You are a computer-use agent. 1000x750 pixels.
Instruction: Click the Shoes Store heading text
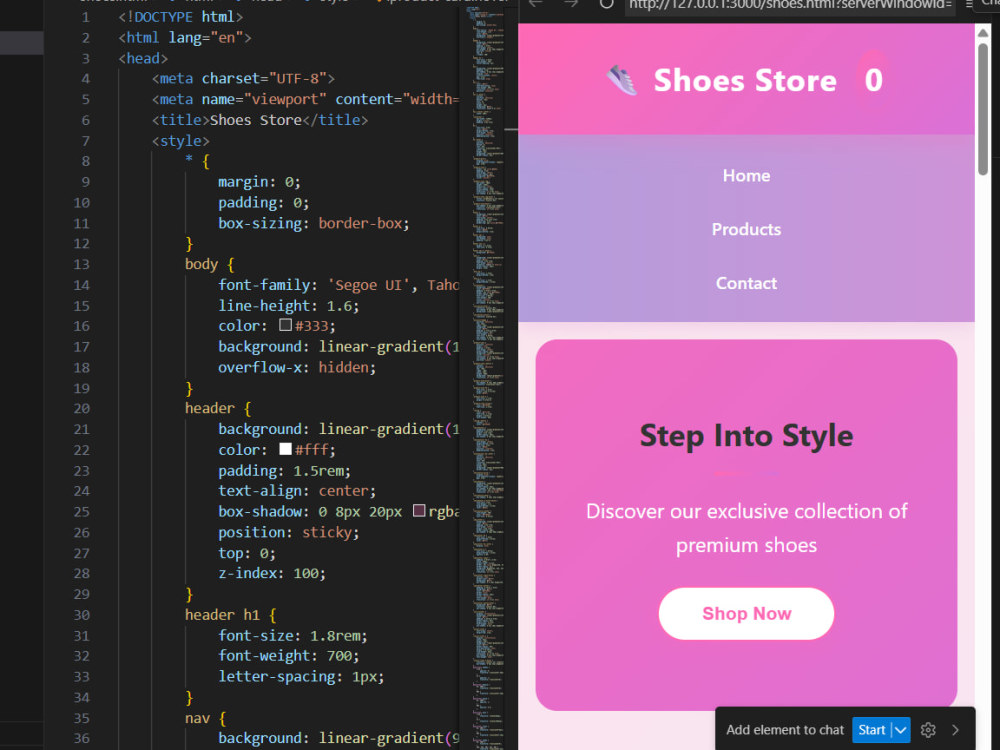click(x=745, y=80)
